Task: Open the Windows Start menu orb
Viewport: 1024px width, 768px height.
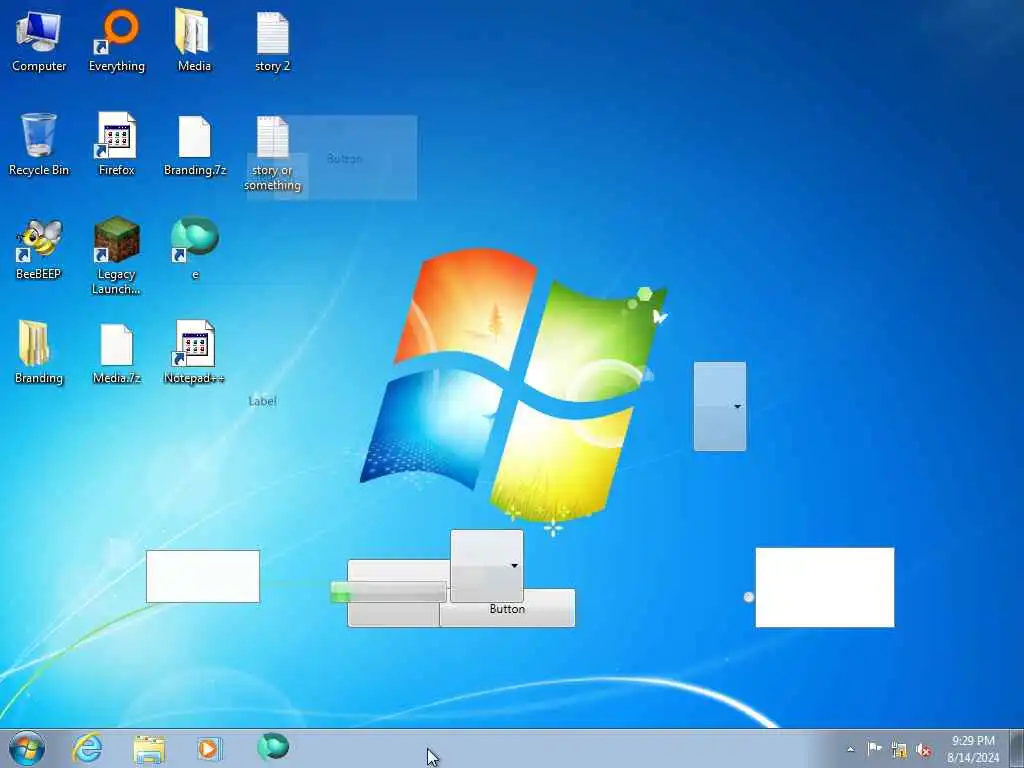Action: [x=27, y=748]
